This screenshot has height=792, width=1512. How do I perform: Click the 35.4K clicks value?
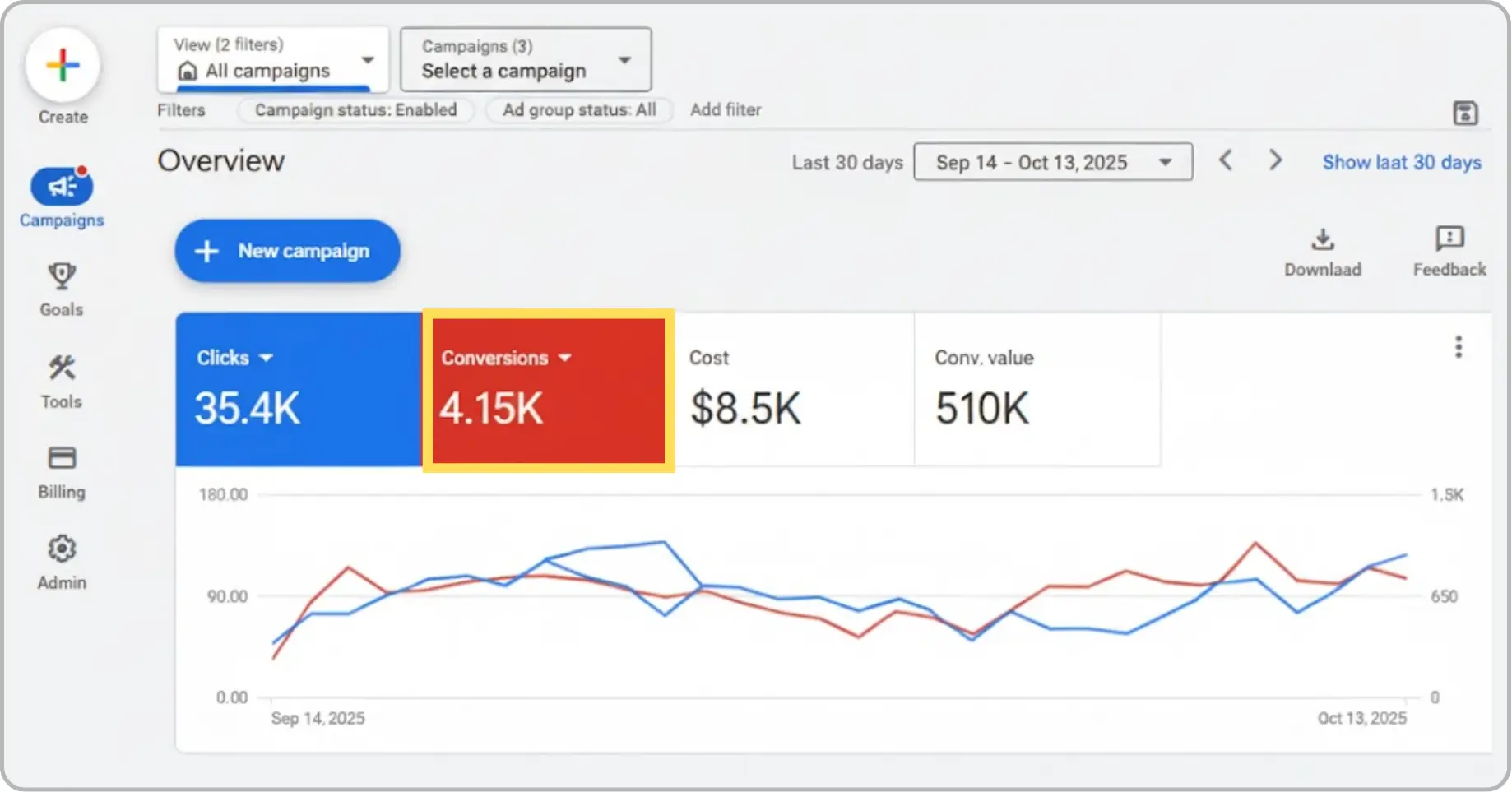(x=248, y=408)
